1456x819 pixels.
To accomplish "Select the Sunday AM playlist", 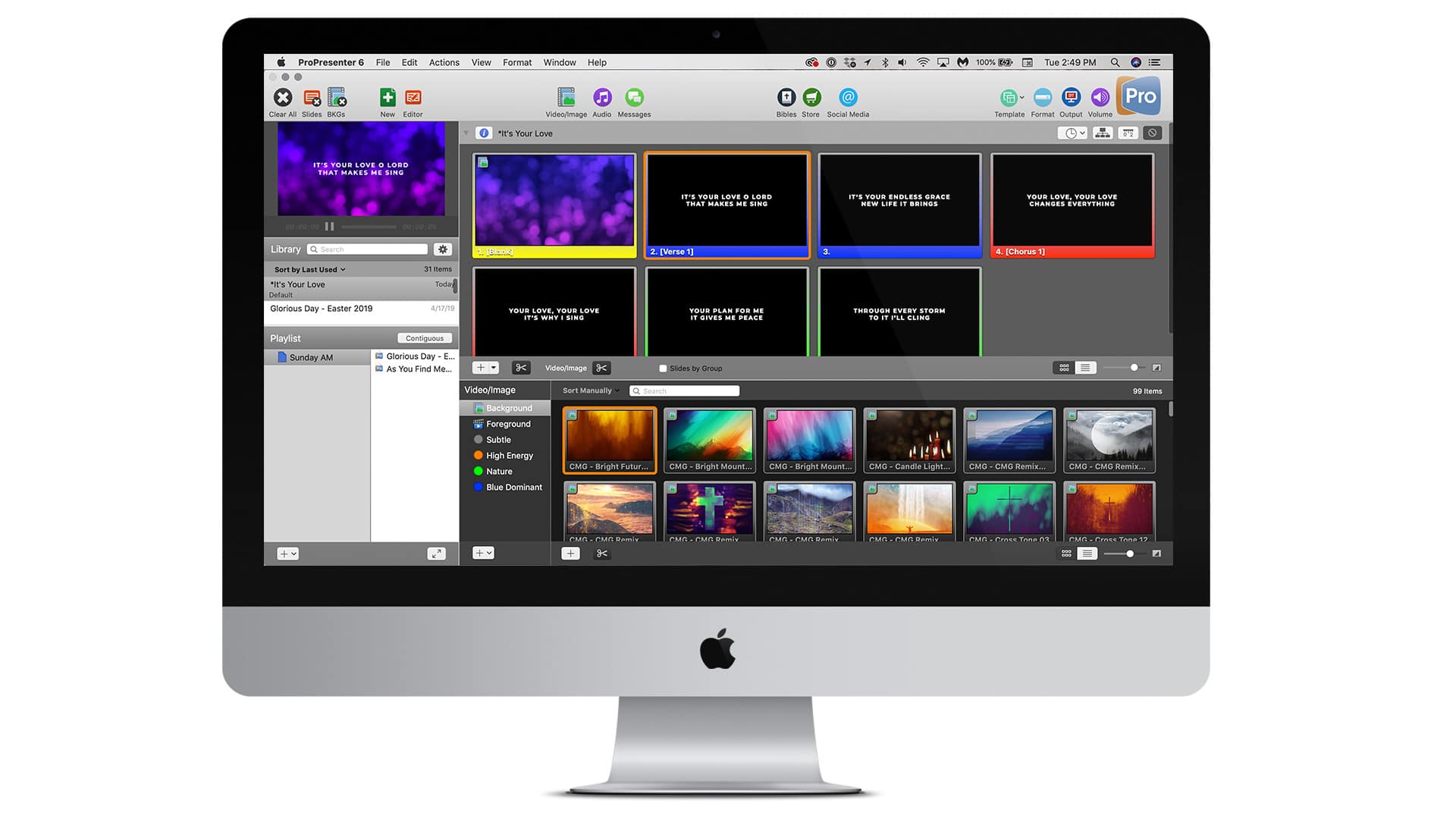I will (317, 357).
